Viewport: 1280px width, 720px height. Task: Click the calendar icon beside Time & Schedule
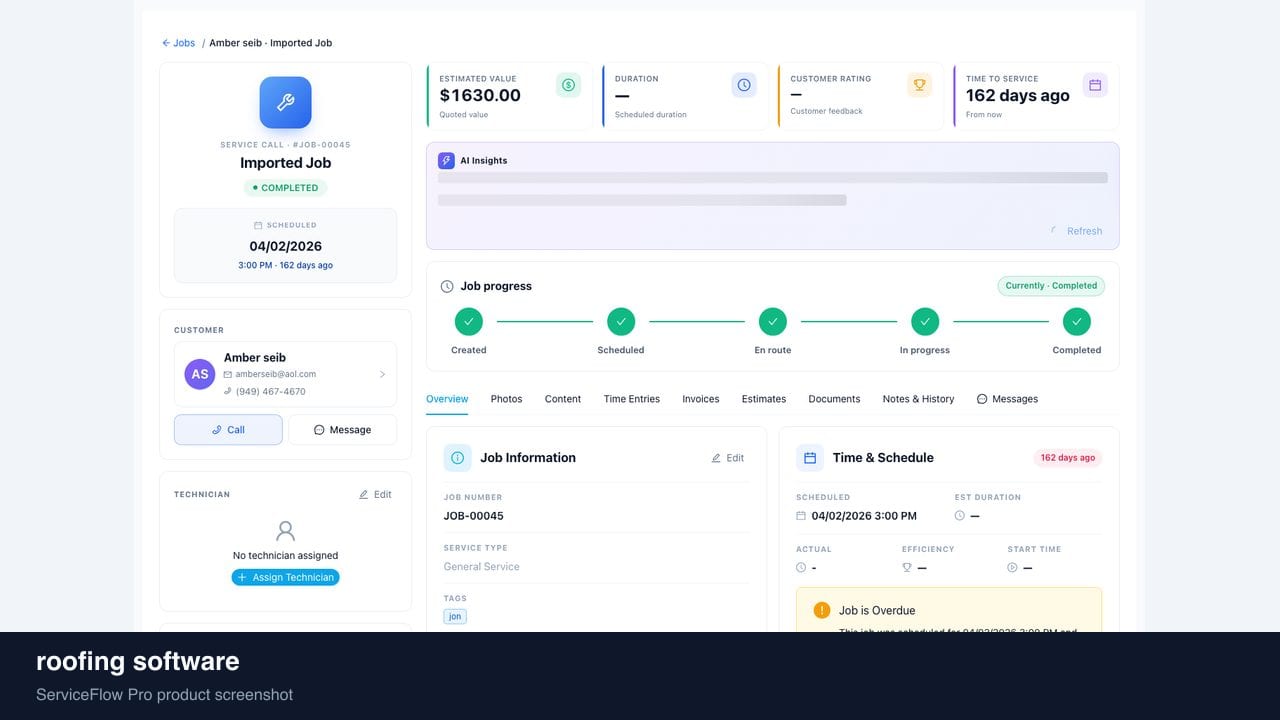[x=810, y=458]
